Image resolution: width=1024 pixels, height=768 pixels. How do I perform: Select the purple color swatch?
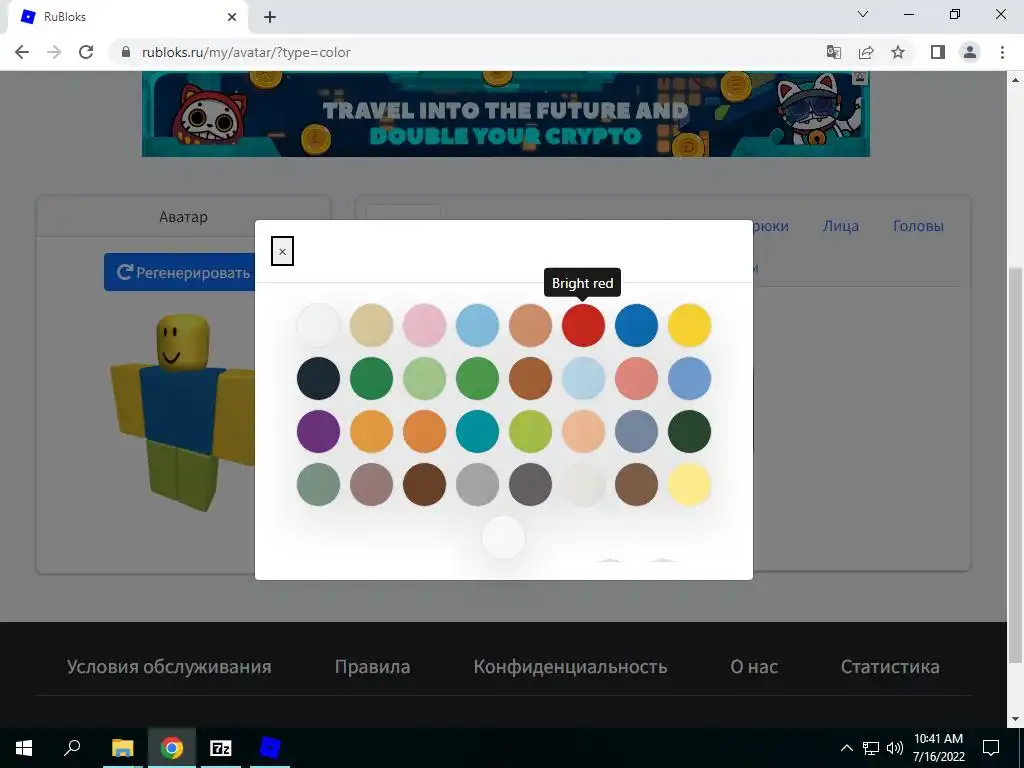click(x=319, y=432)
